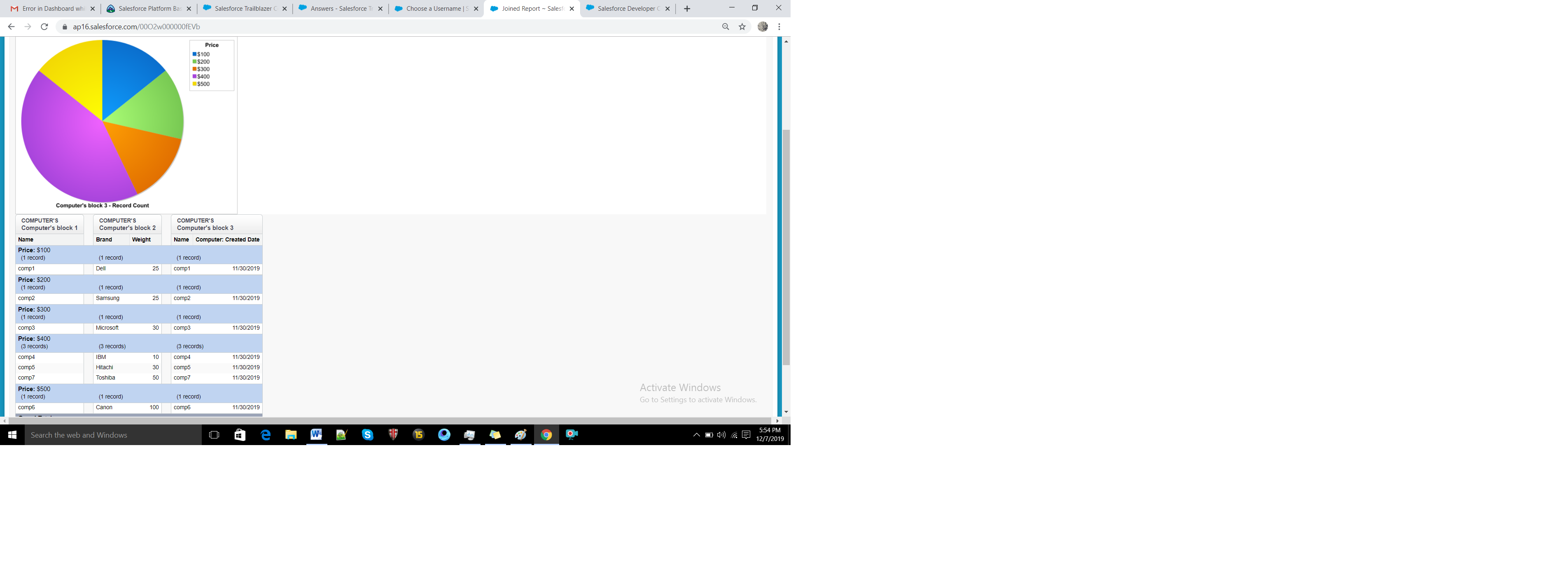
Task: Open the zoom magnifier icon in address bar
Action: click(726, 27)
